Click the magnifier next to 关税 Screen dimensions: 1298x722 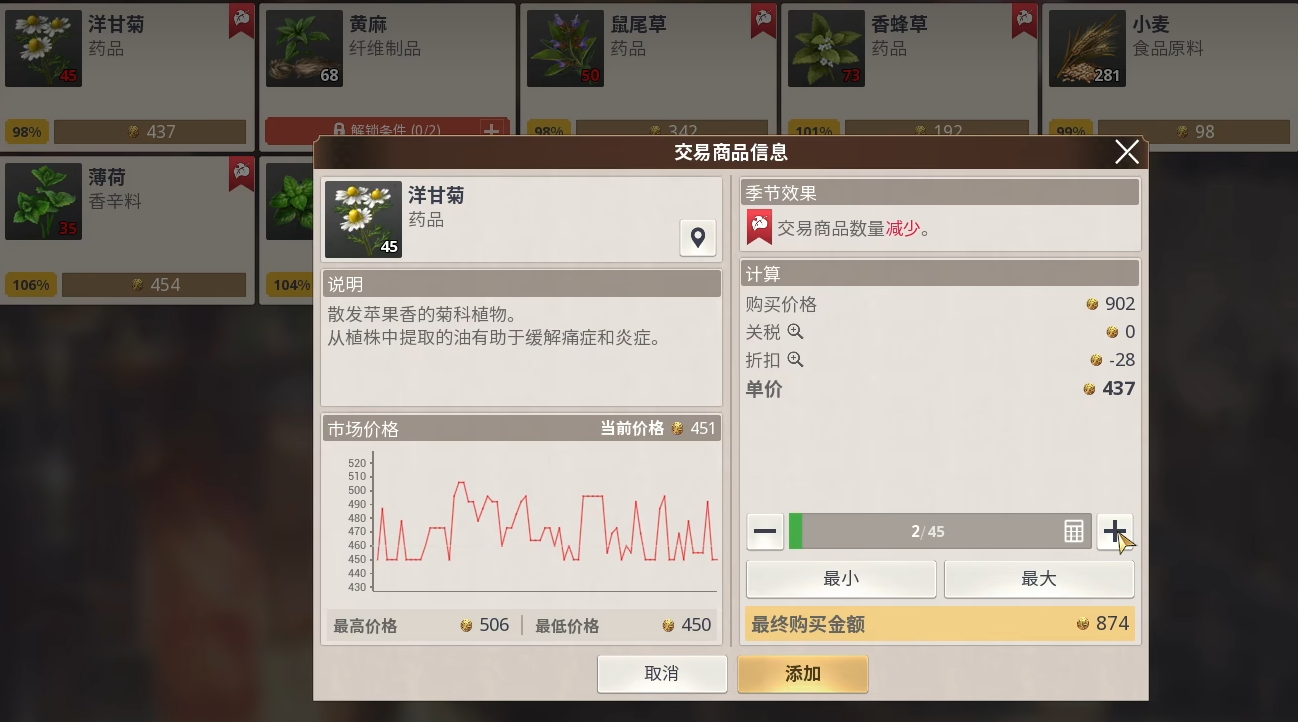795,332
